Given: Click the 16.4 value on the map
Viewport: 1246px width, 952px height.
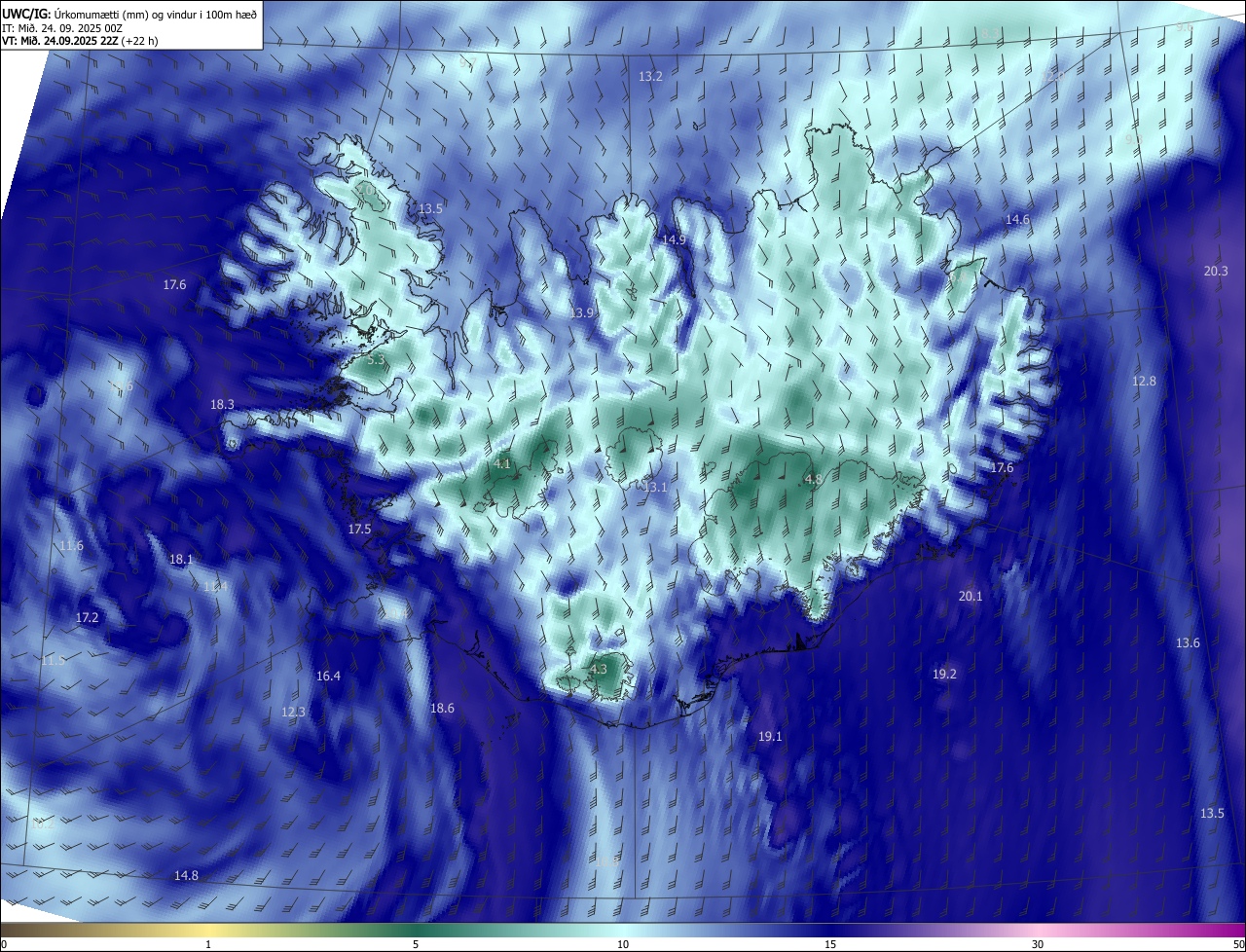Looking at the screenshot, I should [x=328, y=676].
